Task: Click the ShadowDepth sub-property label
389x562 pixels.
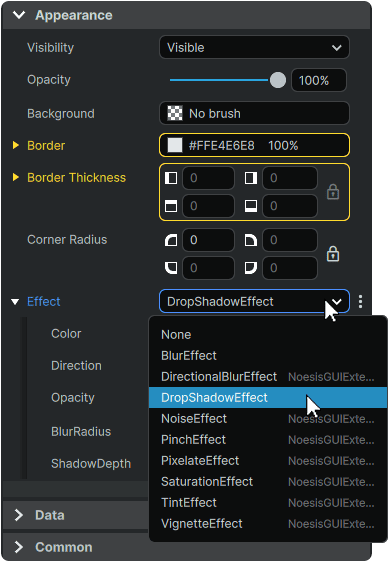Action: coord(91,463)
